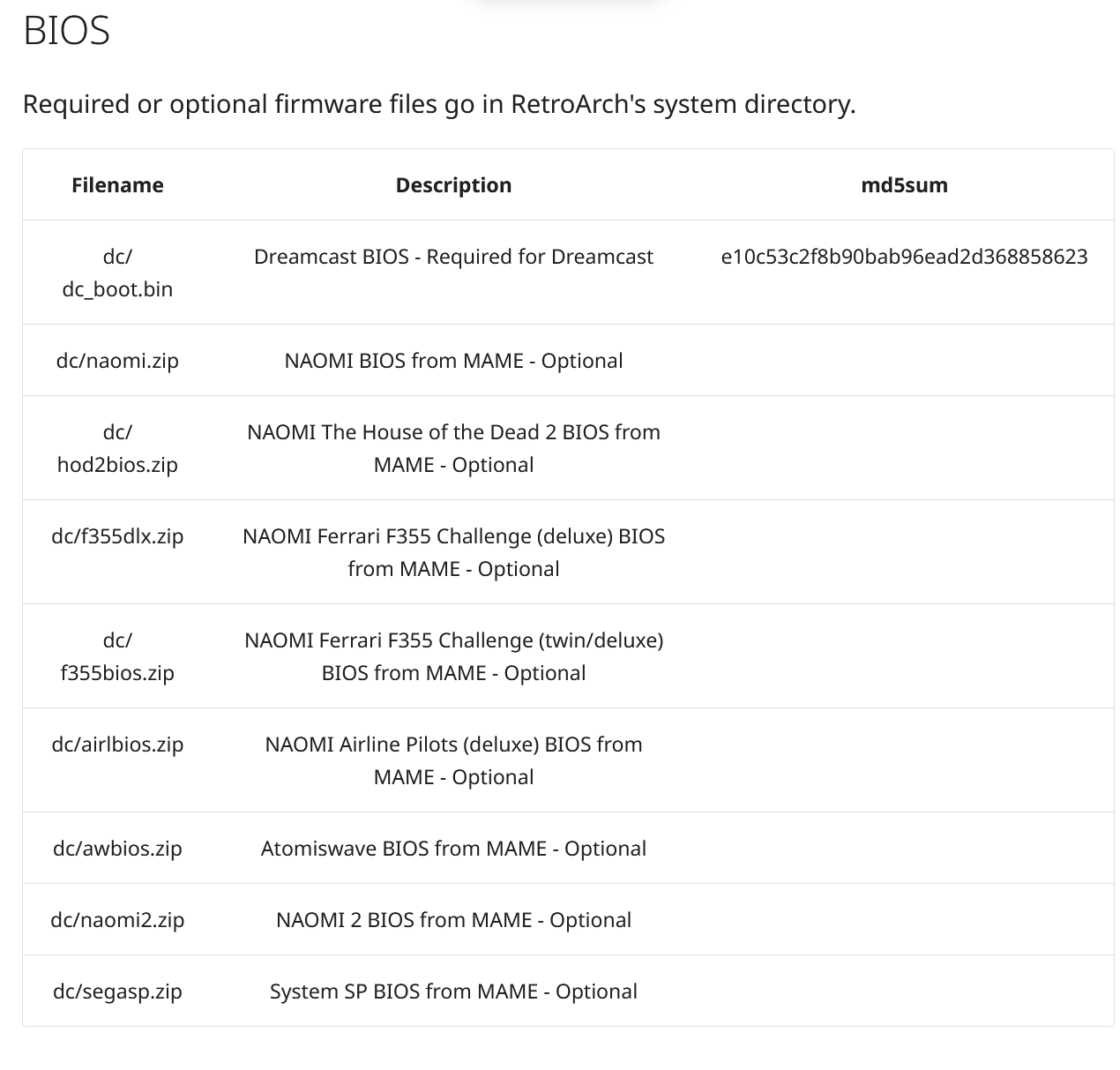Click the RetroArch system directory intro sentence
This screenshot has width=1120, height=1070.
[439, 104]
